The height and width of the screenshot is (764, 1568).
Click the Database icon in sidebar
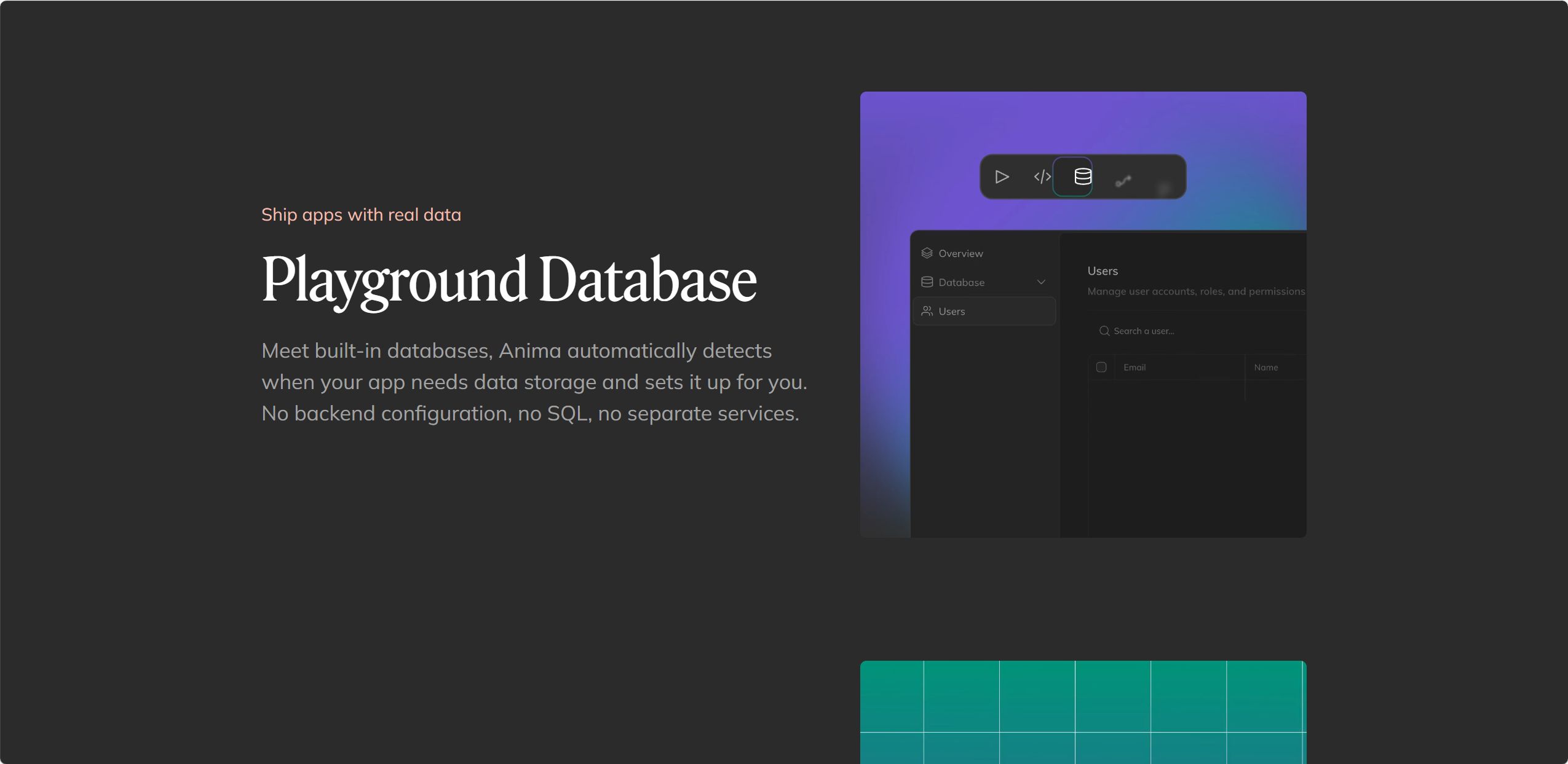[x=927, y=282]
